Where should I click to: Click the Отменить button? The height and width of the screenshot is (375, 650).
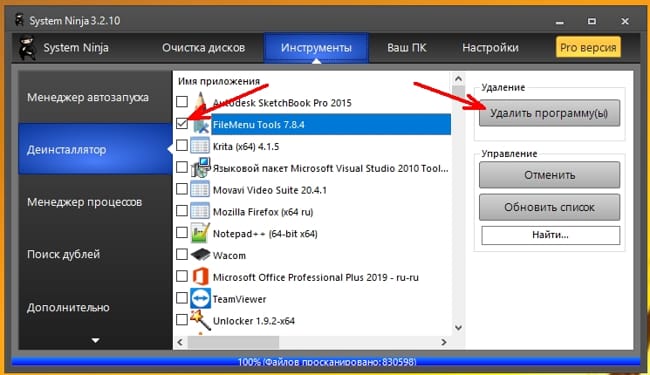[549, 175]
